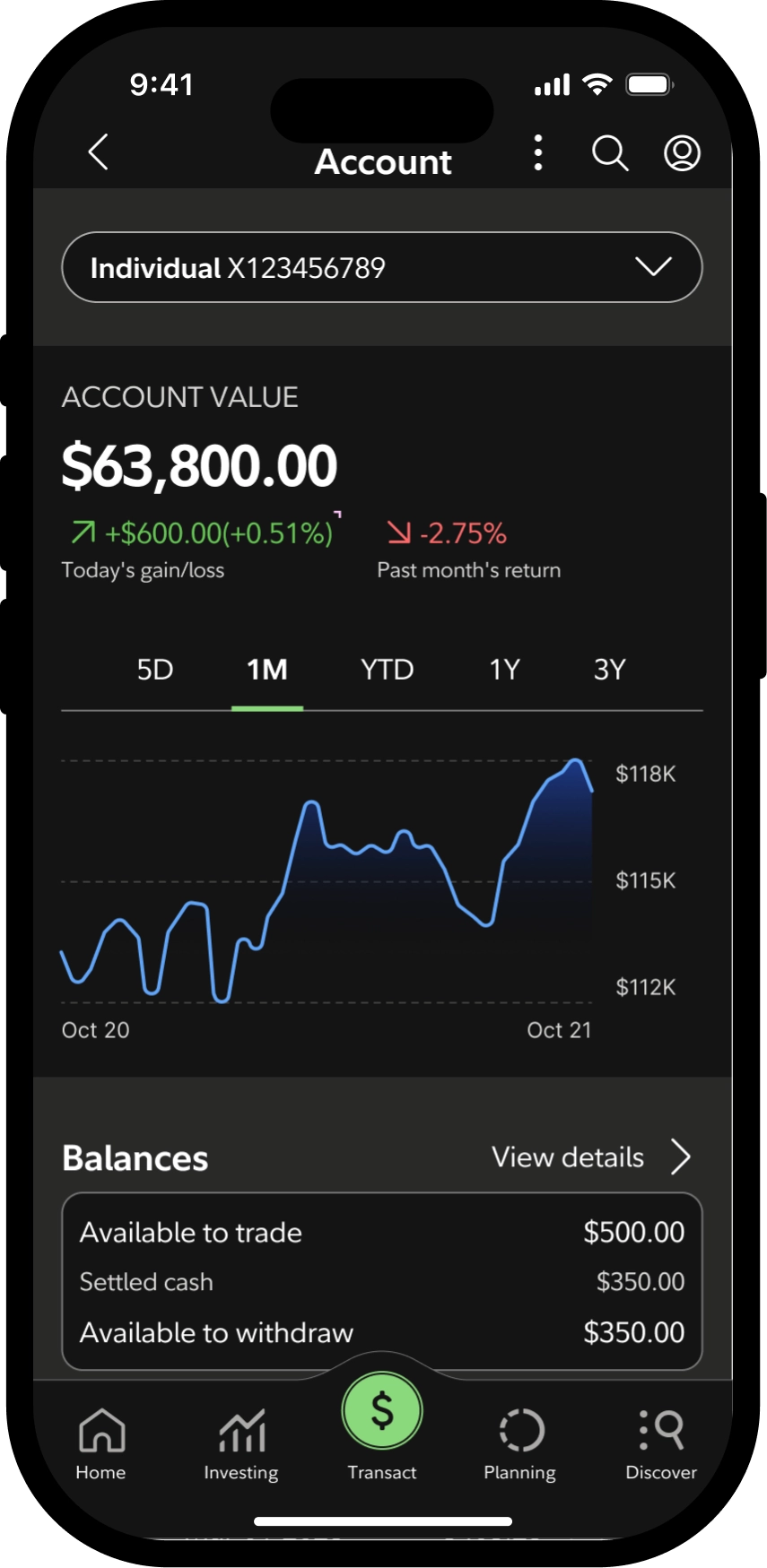Select the 5D time range tab
Viewport: 767px width, 1568px height.
coord(155,670)
